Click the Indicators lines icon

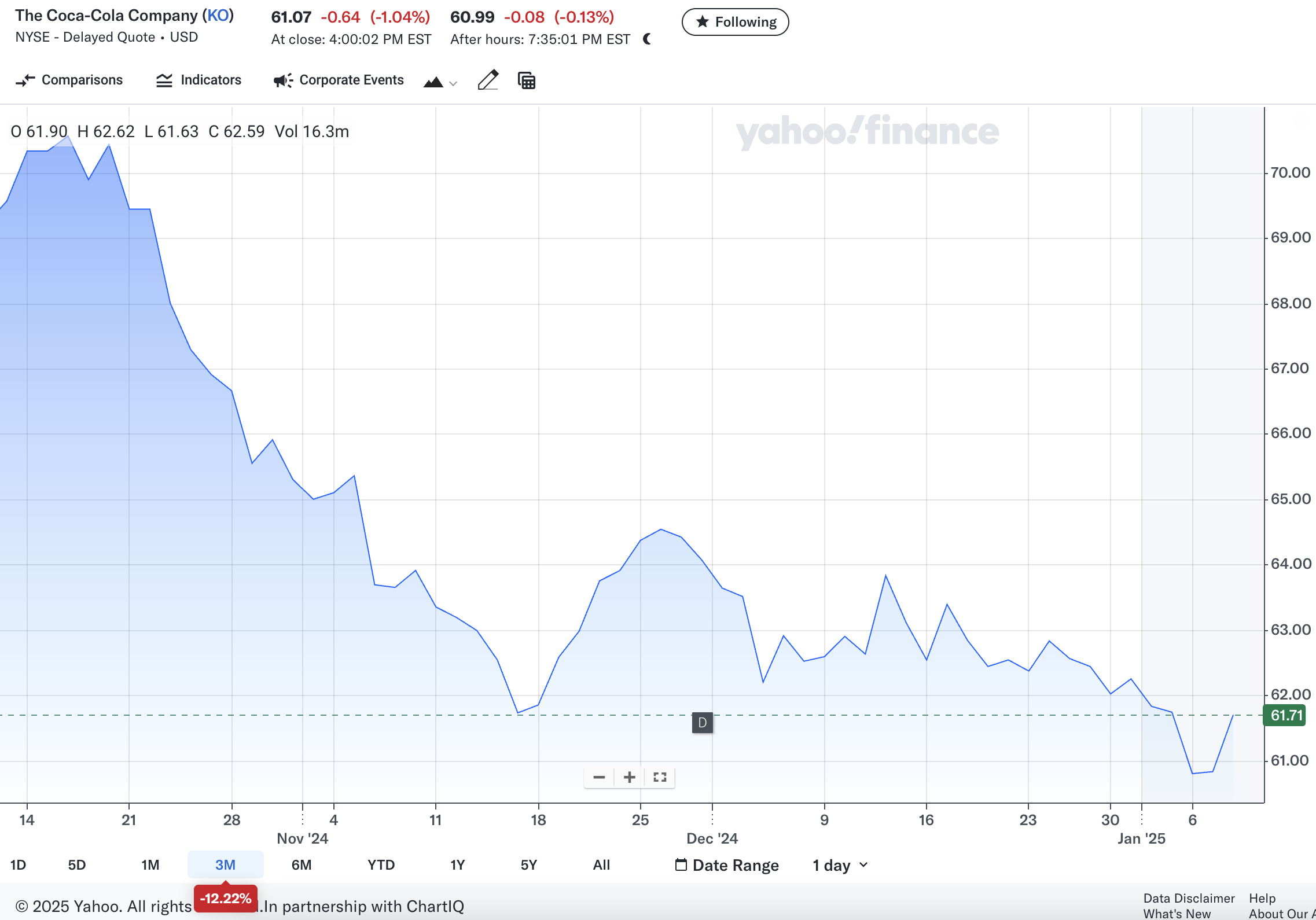pyautogui.click(x=164, y=80)
